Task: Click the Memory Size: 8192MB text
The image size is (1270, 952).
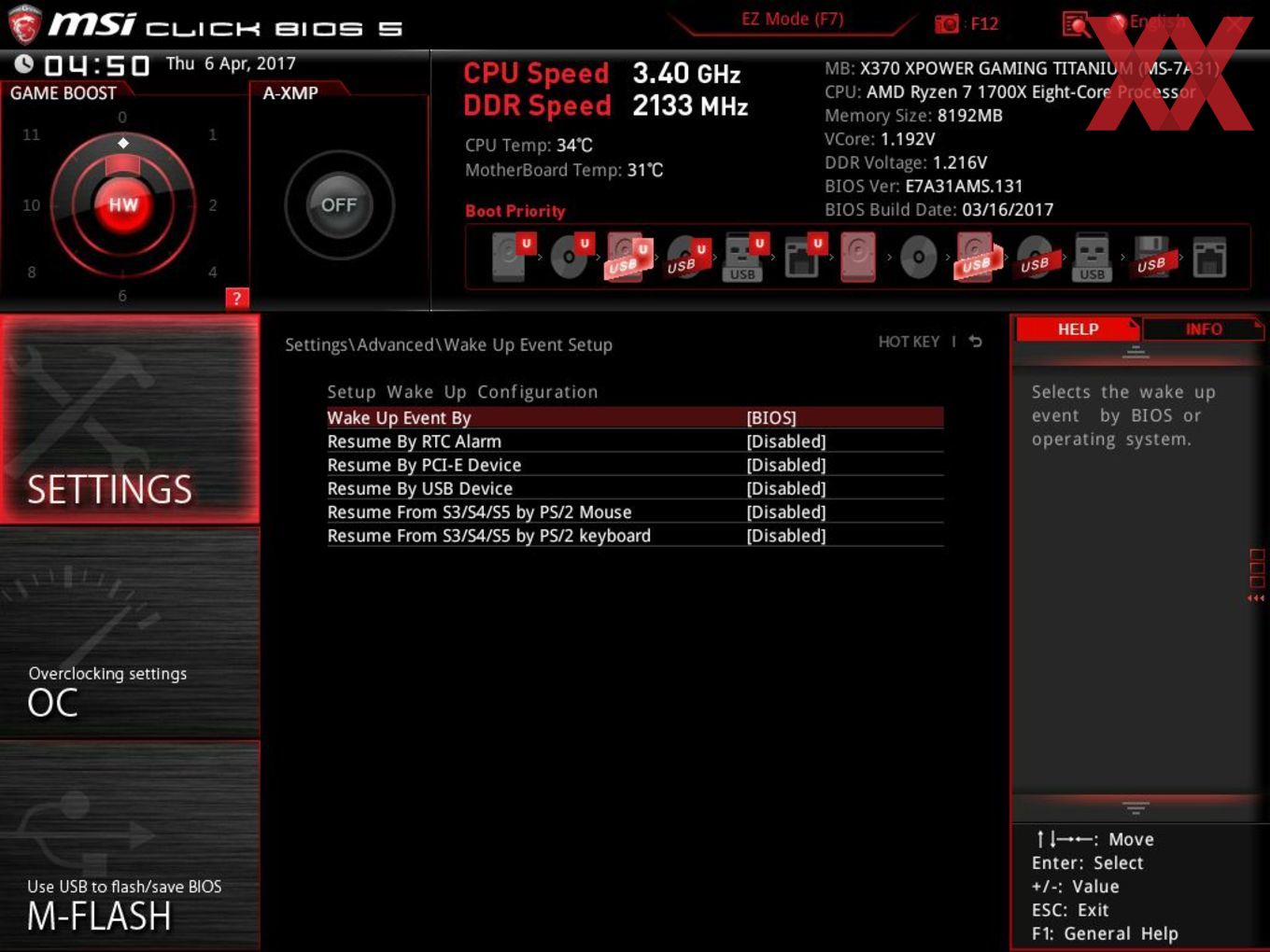Action: pos(913,116)
